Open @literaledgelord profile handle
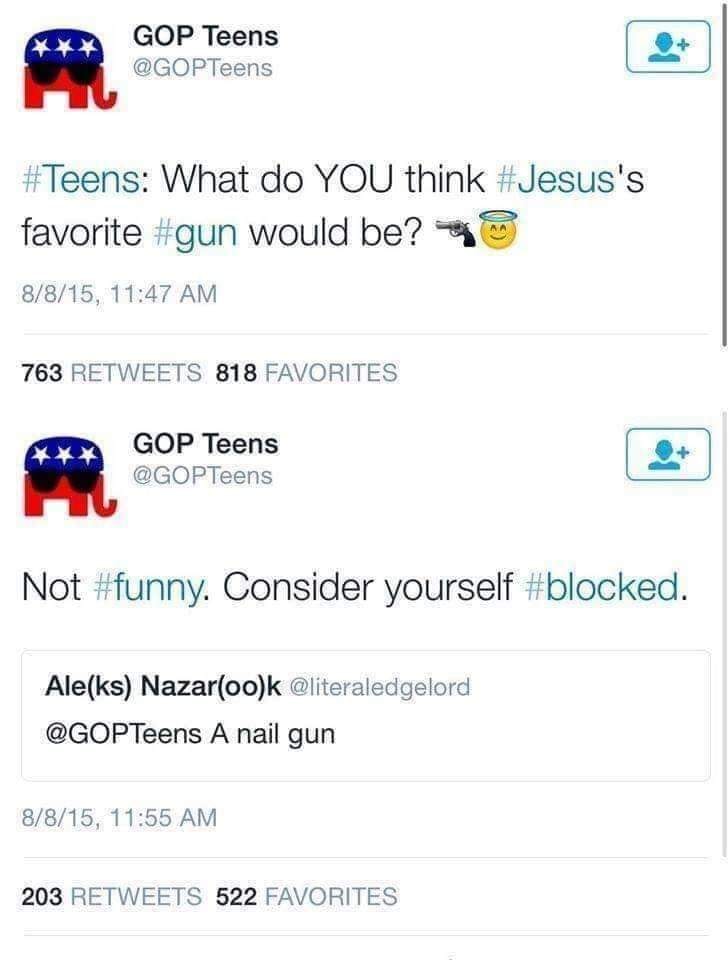728x960 pixels. coord(379,687)
